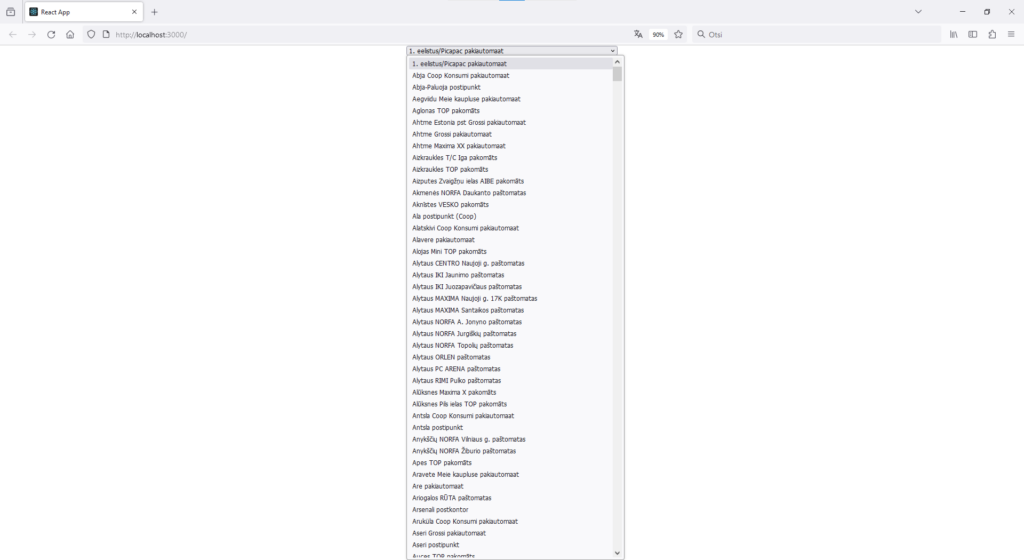Open the browser home page

[x=70, y=35]
